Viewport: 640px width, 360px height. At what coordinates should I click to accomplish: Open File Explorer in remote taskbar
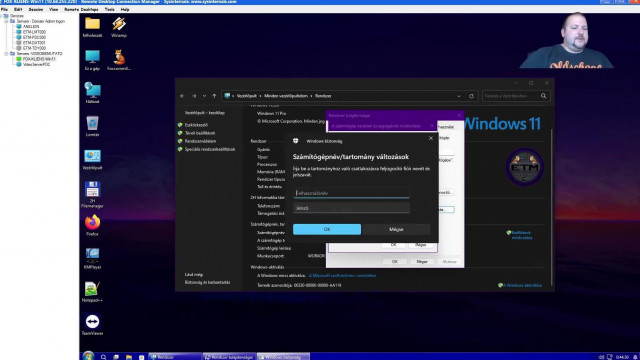click(x=129, y=357)
